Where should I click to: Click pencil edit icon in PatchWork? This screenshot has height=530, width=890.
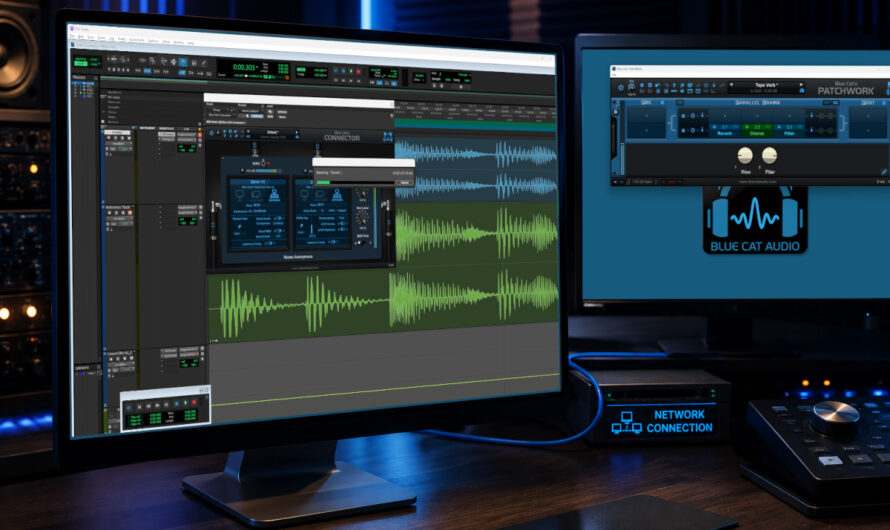point(884,172)
